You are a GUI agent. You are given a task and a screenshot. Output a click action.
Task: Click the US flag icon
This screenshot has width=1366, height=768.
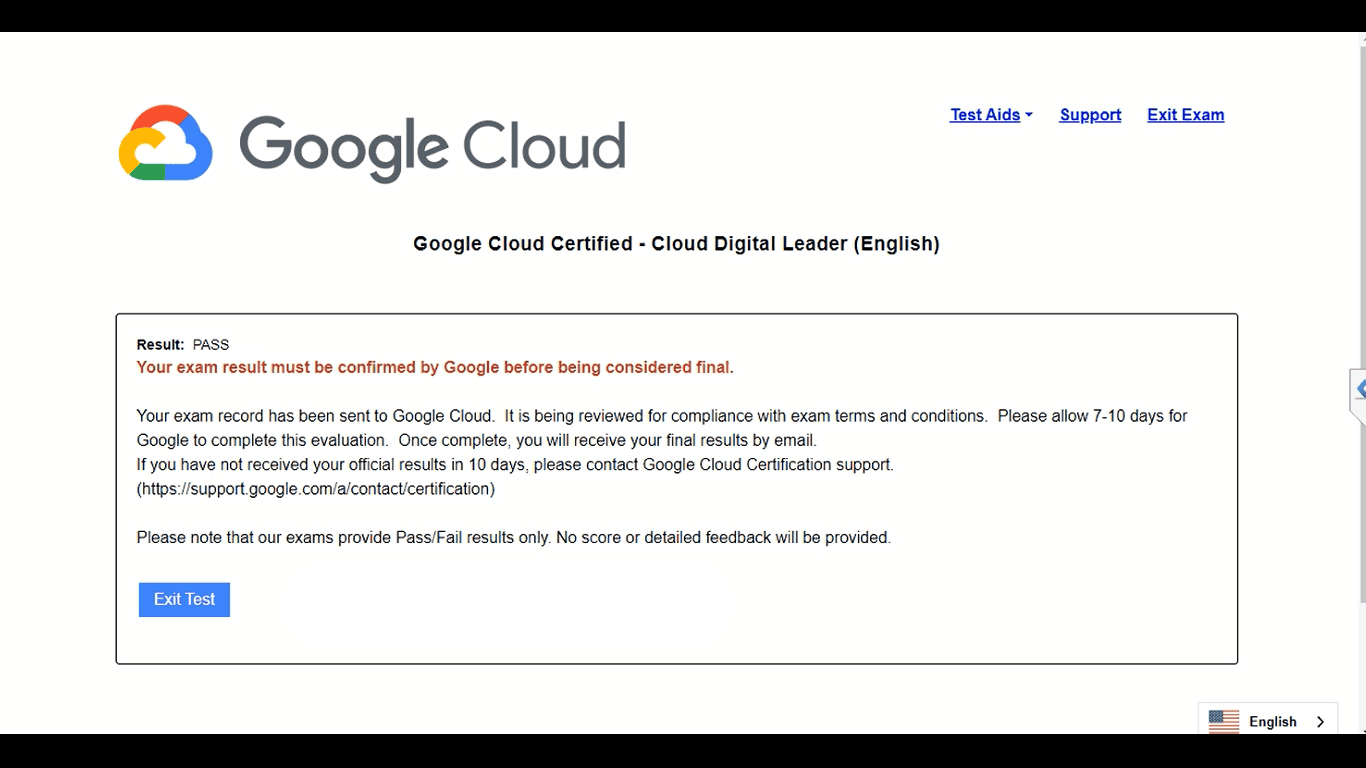[1224, 721]
